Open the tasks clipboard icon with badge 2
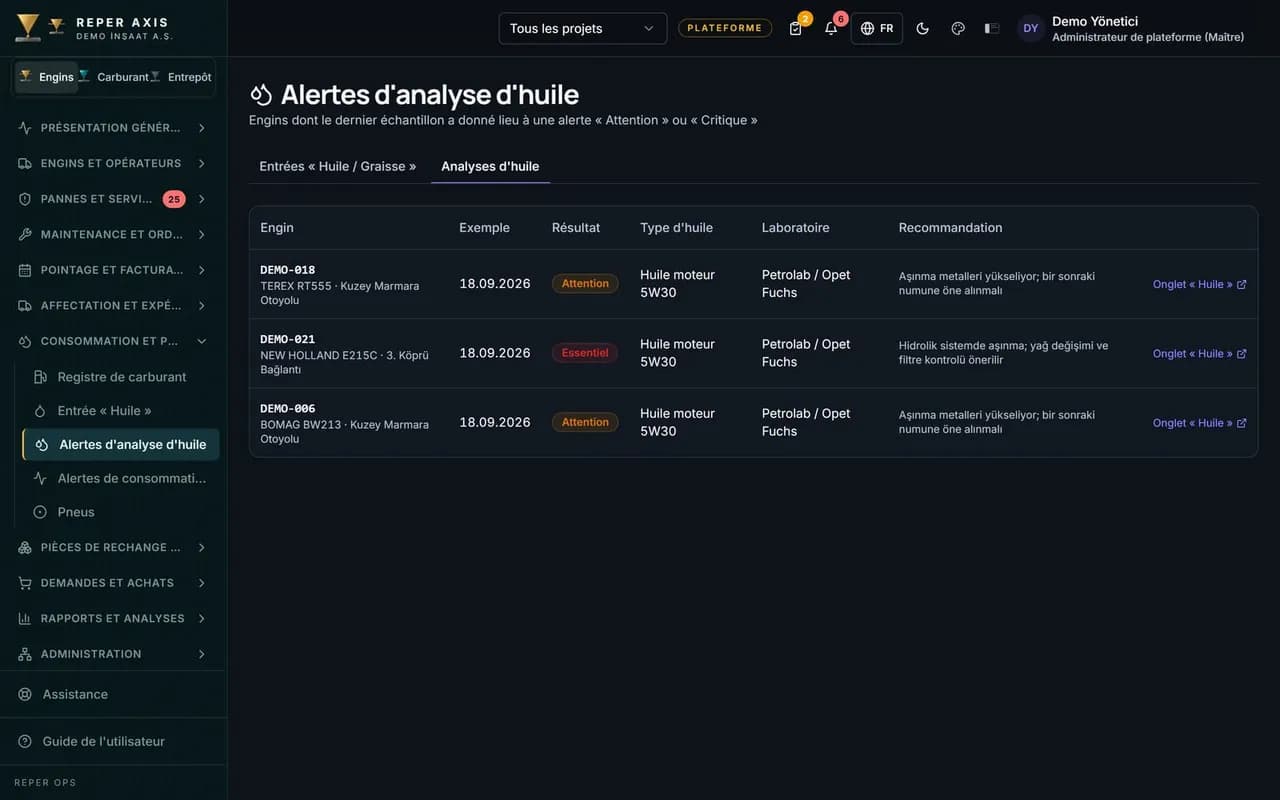 tap(796, 28)
